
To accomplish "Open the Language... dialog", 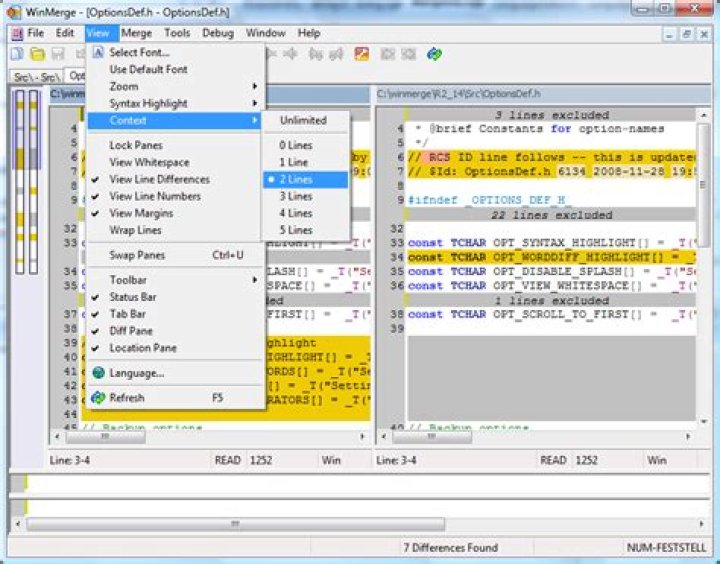I will click(x=173, y=373).
